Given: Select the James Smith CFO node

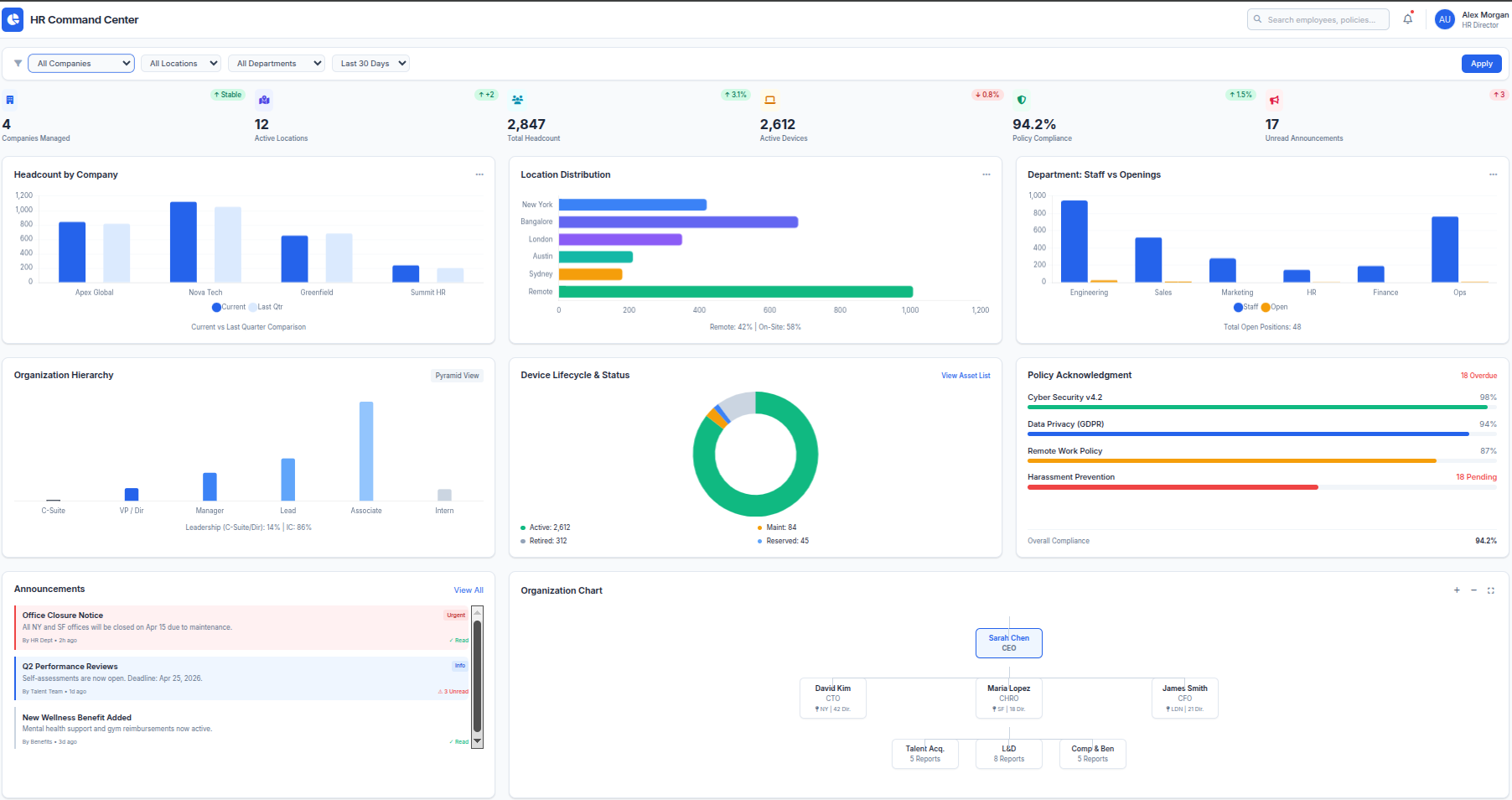Looking at the screenshot, I should pos(1185,699).
